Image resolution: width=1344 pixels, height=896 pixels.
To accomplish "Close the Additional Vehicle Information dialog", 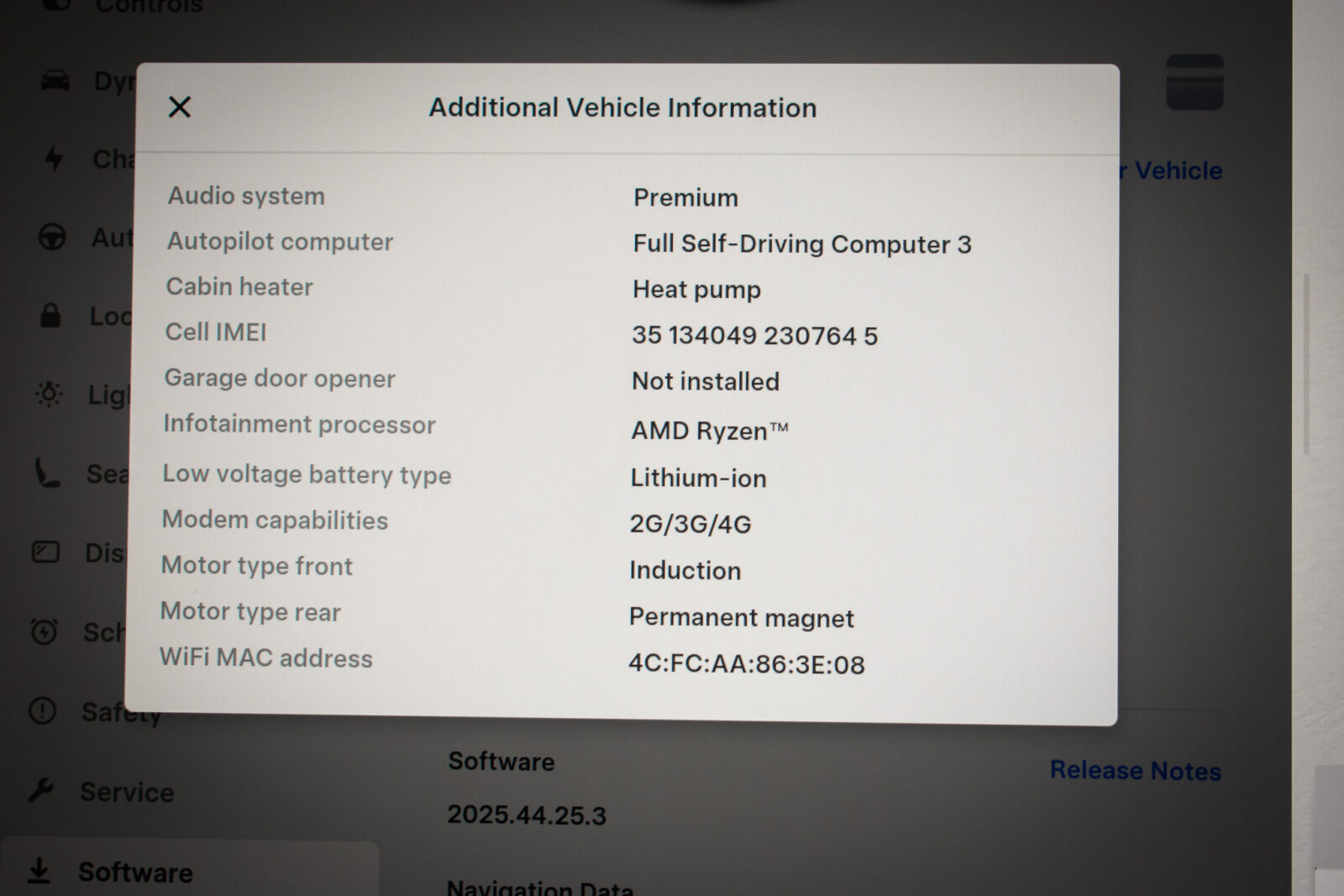I will pyautogui.click(x=180, y=107).
